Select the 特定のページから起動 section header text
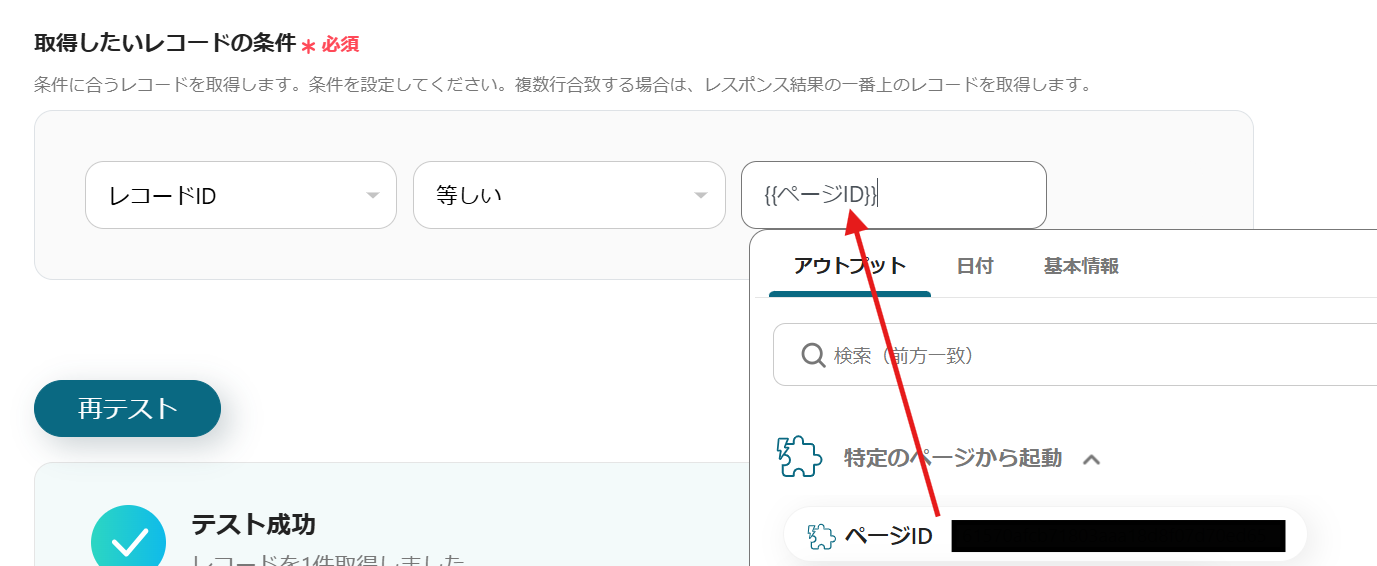This screenshot has height=566, width=1377. [x=953, y=458]
